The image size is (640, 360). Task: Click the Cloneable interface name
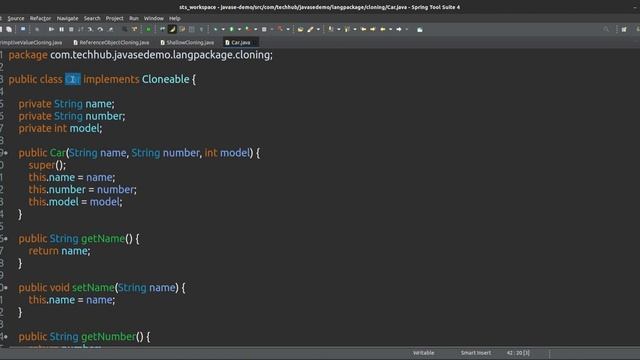click(165, 79)
